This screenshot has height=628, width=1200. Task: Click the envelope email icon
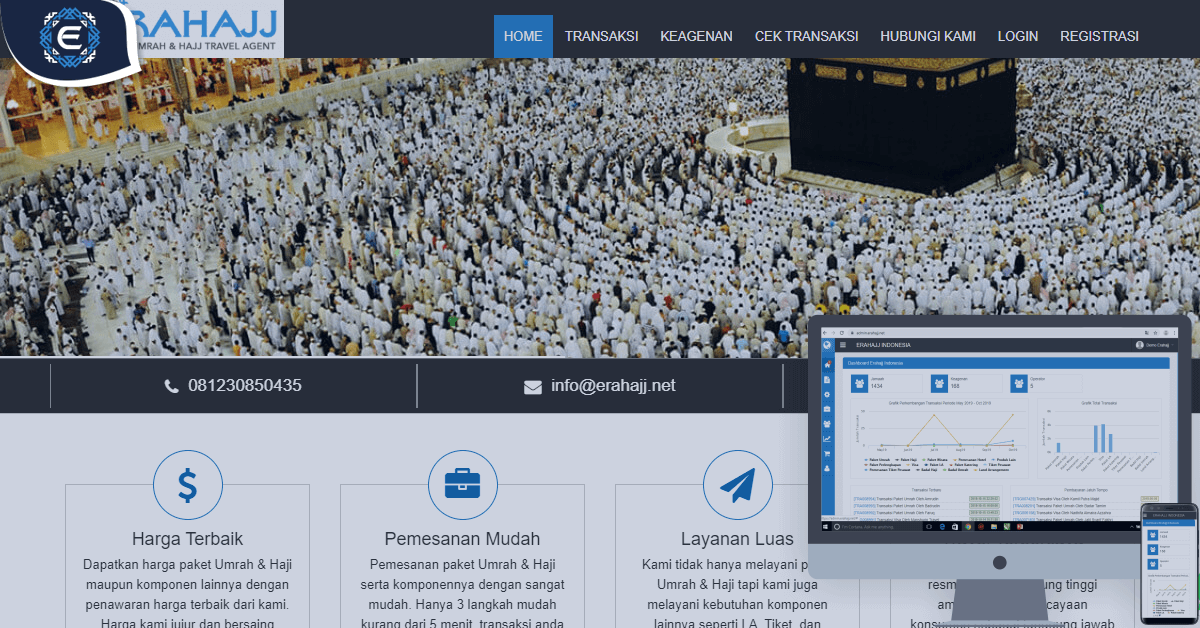(533, 387)
